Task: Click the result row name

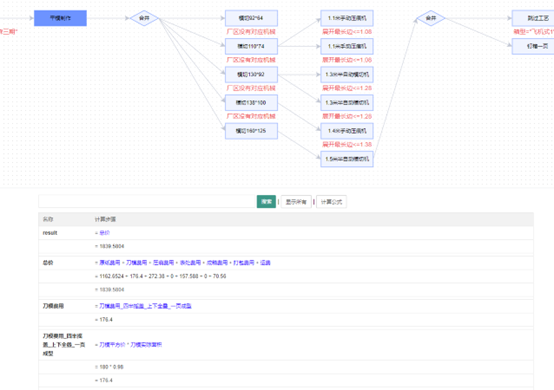Action: (50, 233)
